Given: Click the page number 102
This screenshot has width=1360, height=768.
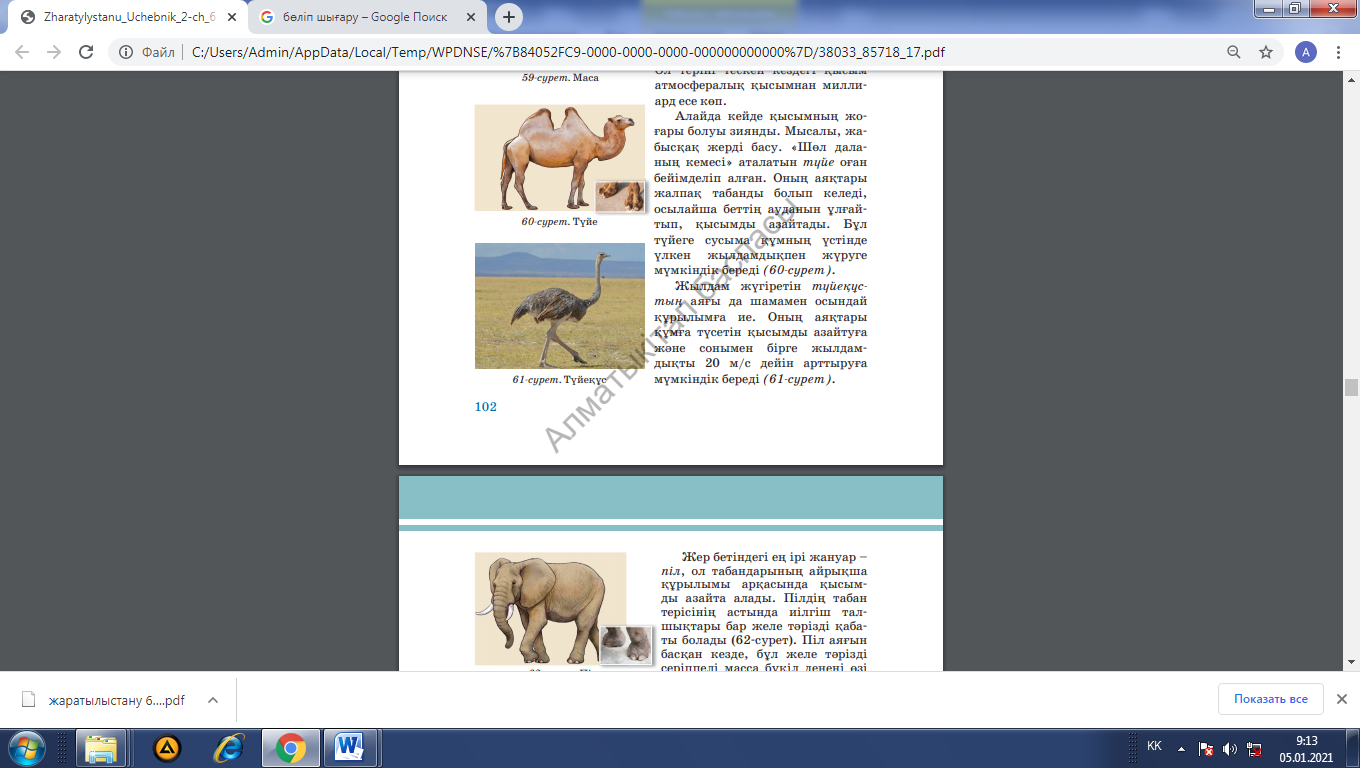Looking at the screenshot, I should pyautogui.click(x=485, y=407).
